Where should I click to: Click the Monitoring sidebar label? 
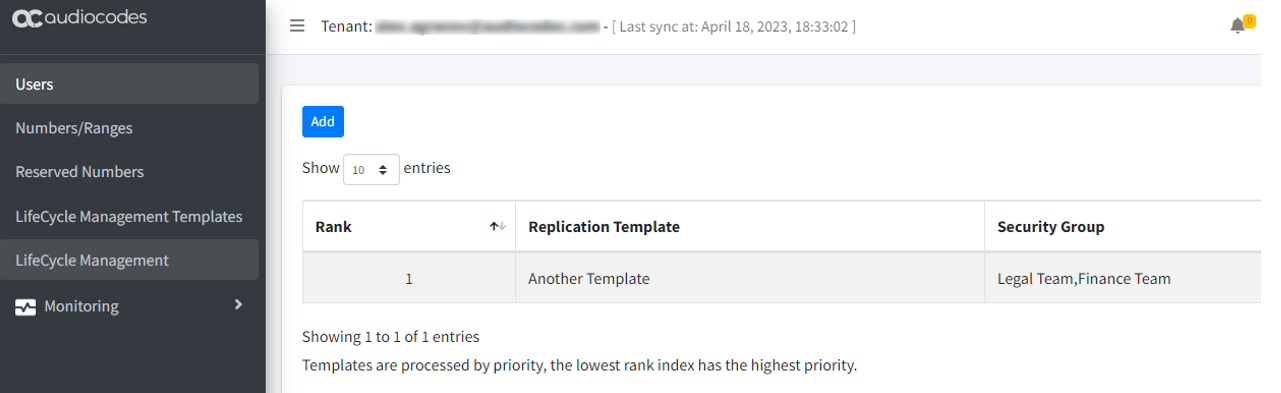(x=81, y=306)
